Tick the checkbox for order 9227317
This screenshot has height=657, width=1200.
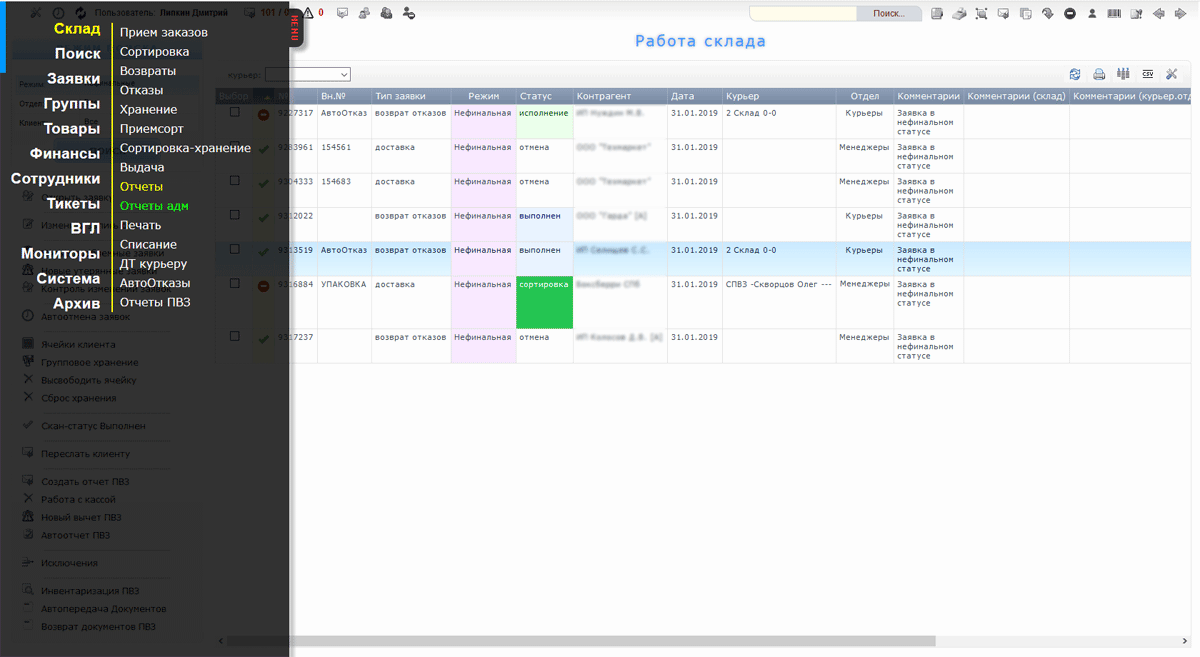tap(235, 113)
